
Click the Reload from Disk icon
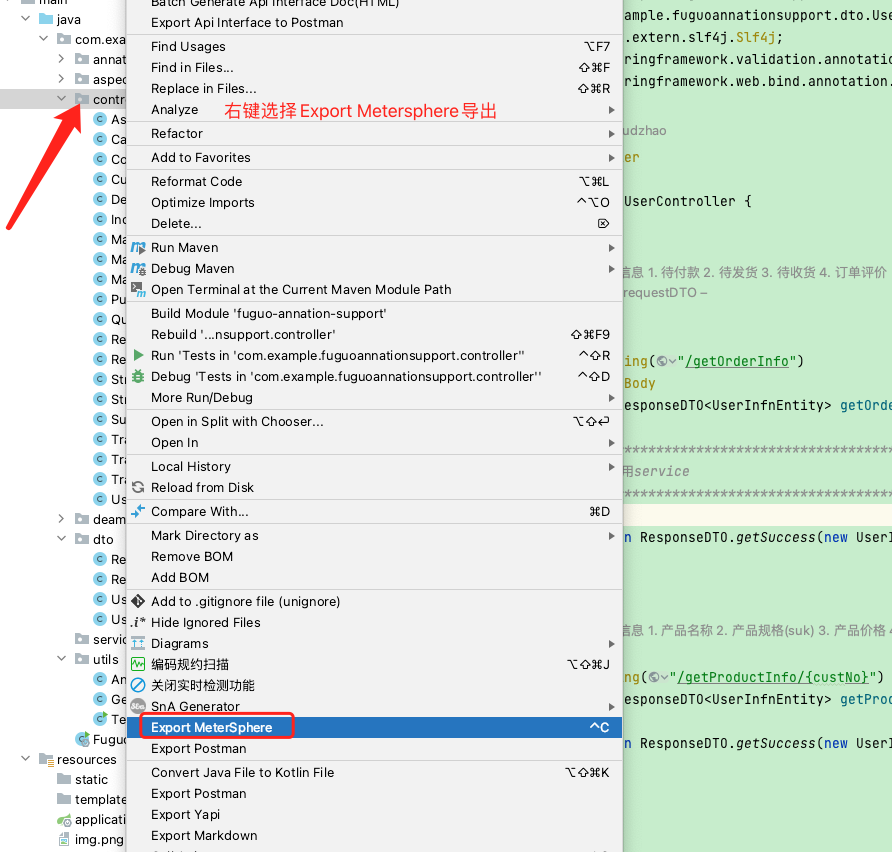(x=138, y=487)
